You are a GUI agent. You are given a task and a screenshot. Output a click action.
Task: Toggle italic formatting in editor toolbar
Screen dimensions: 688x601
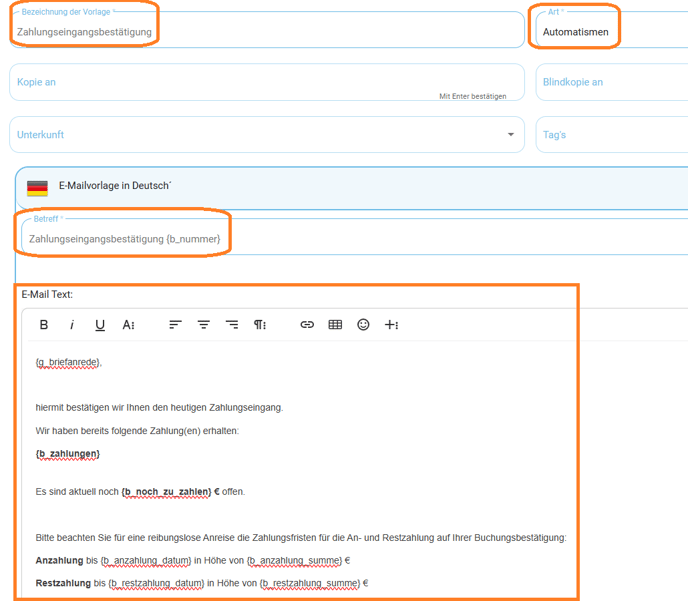click(72, 325)
